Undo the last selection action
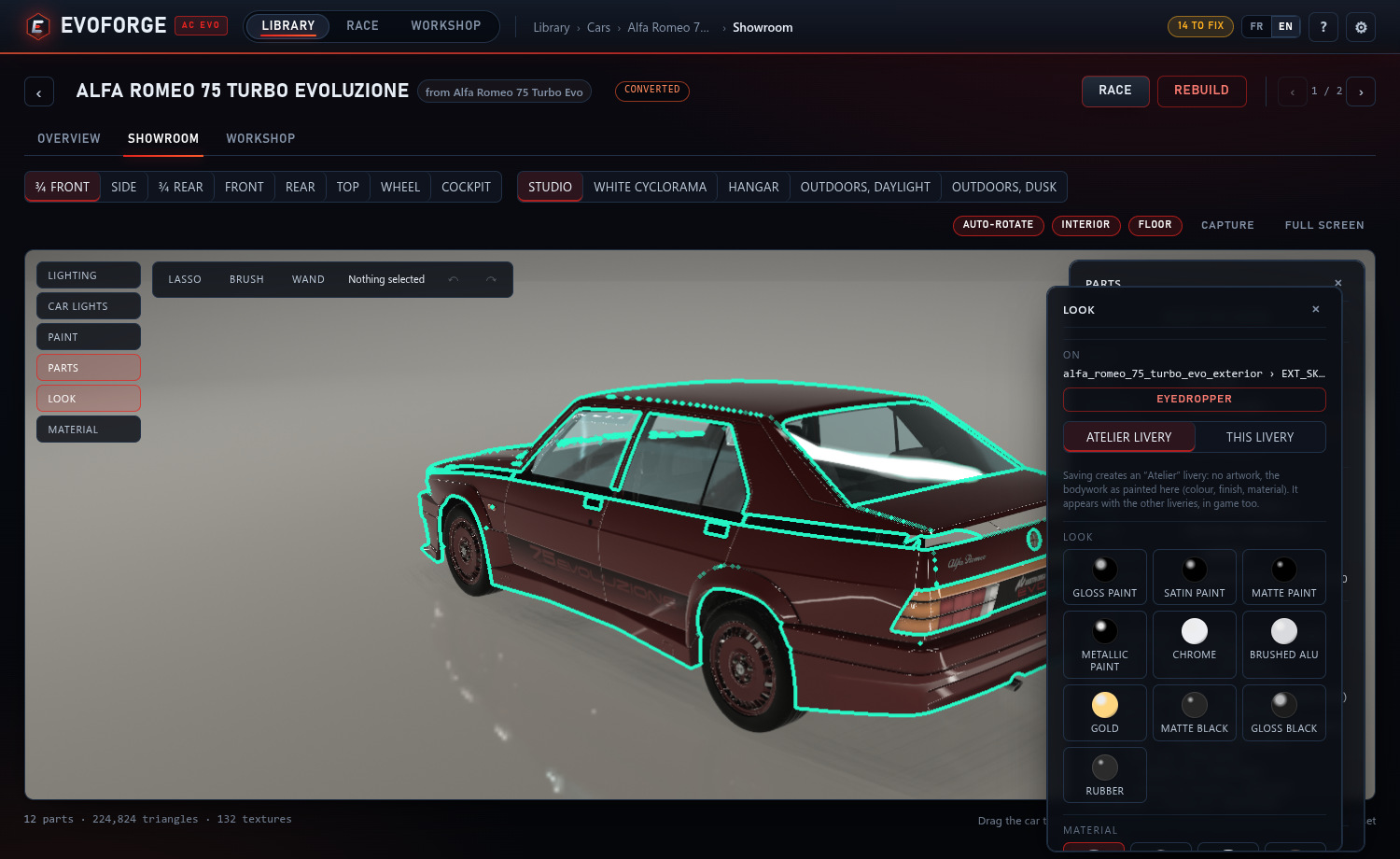The width and height of the screenshot is (1400, 859). coord(454,279)
